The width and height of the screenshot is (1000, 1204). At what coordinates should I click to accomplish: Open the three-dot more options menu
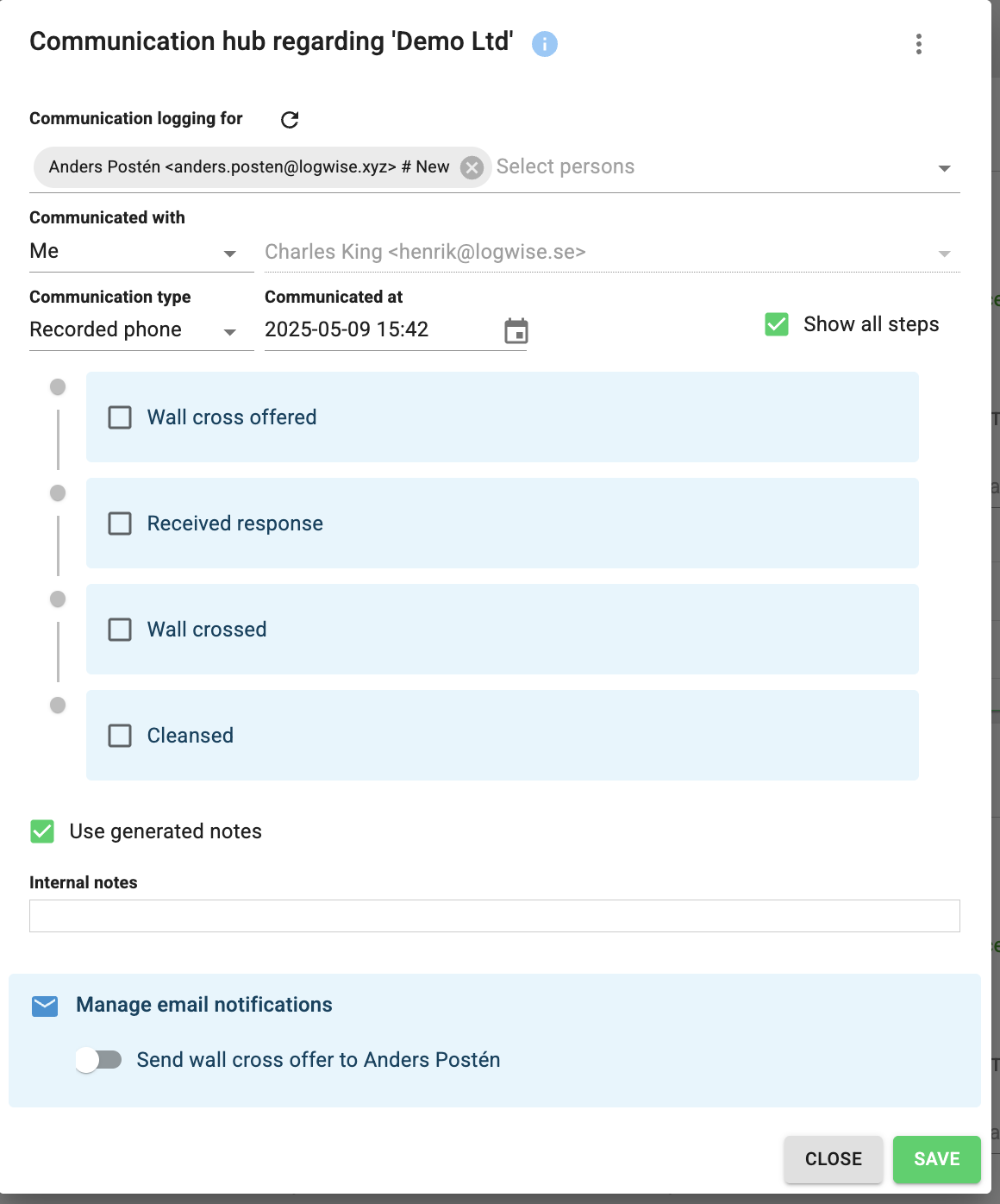click(x=919, y=44)
